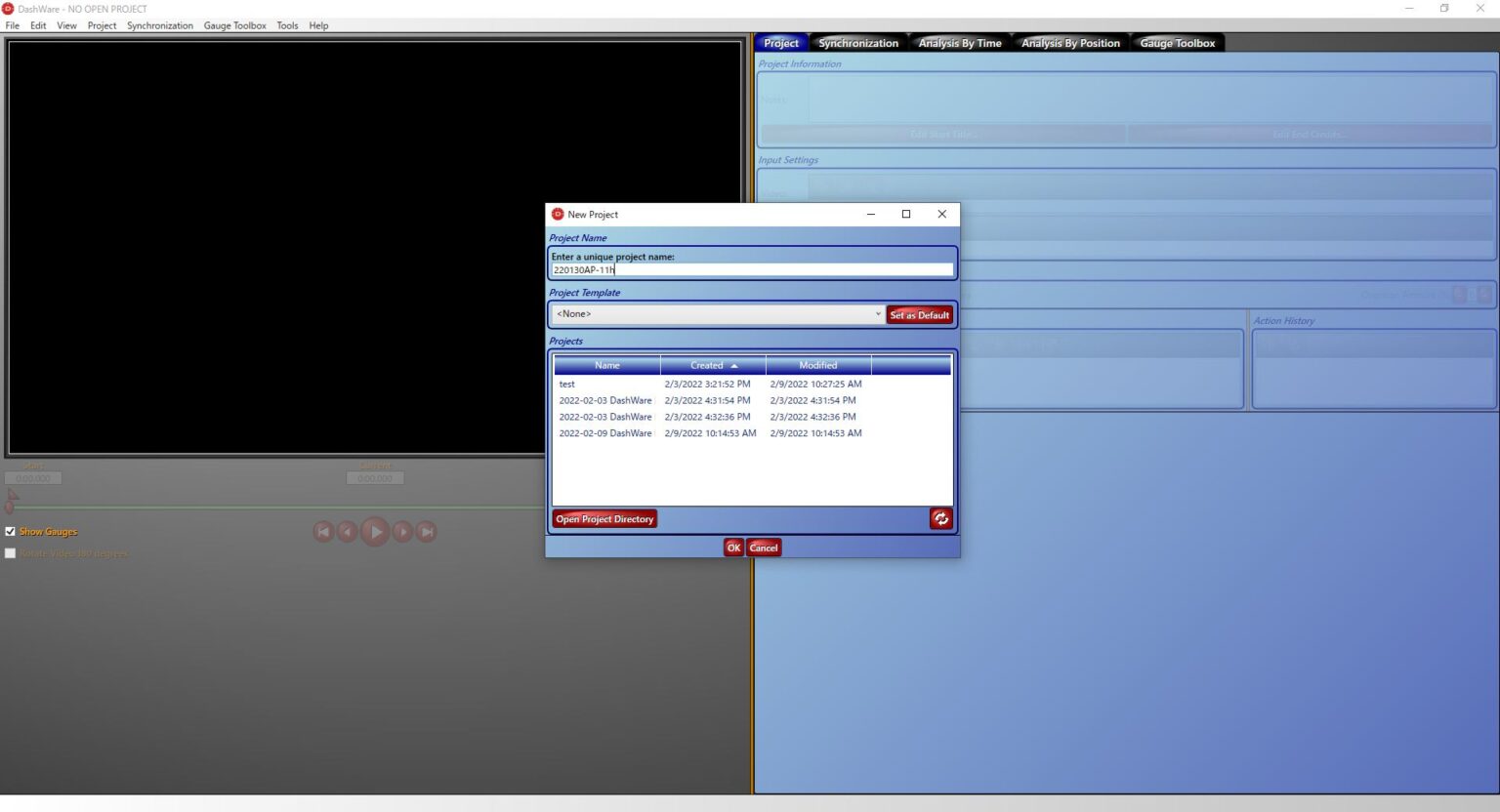The width and height of the screenshot is (1500, 812).
Task: Toggle the Show Gauges checkbox
Action: tap(11, 532)
